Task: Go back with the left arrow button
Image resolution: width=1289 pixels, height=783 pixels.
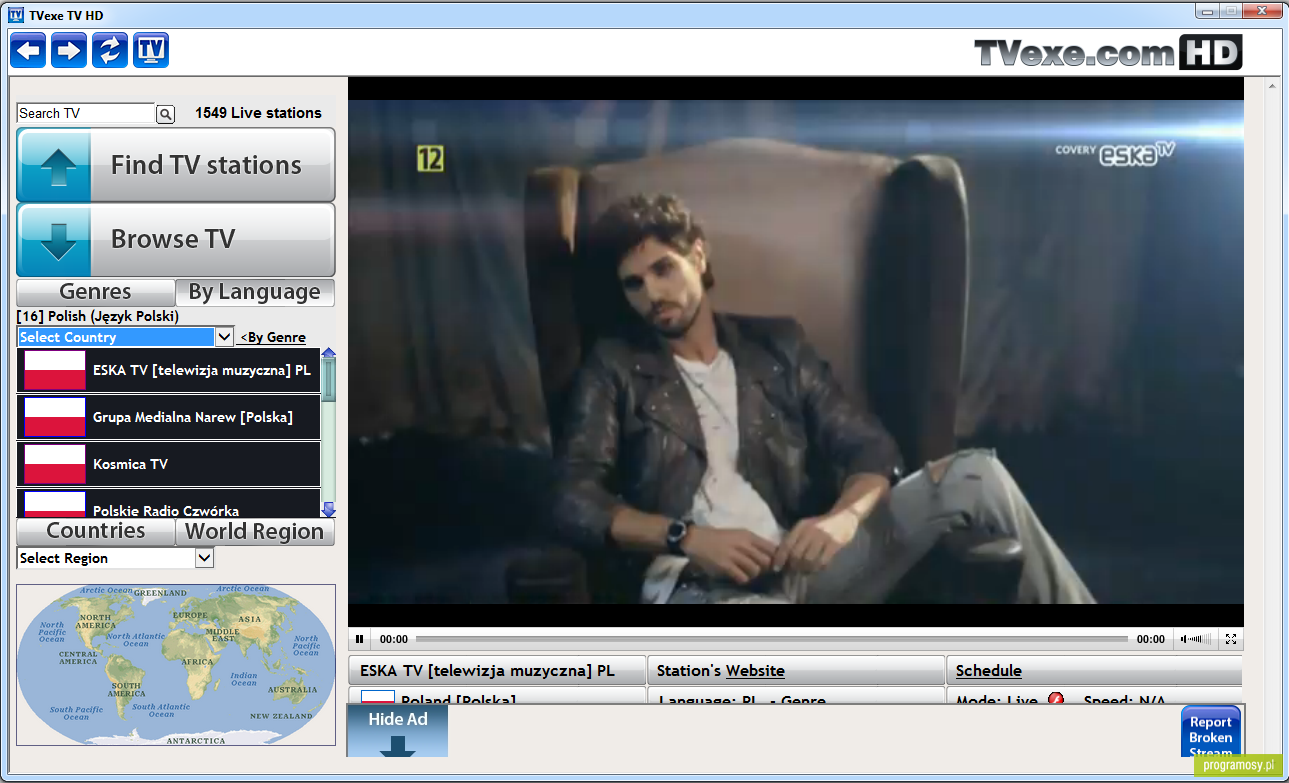Action: [x=28, y=50]
